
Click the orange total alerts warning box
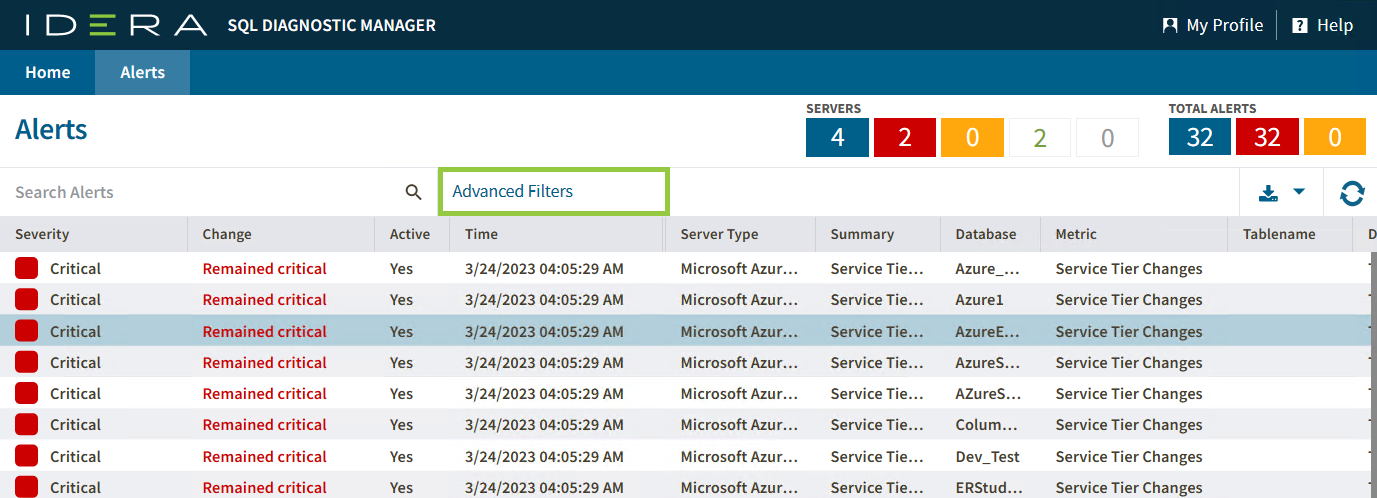[1334, 137]
